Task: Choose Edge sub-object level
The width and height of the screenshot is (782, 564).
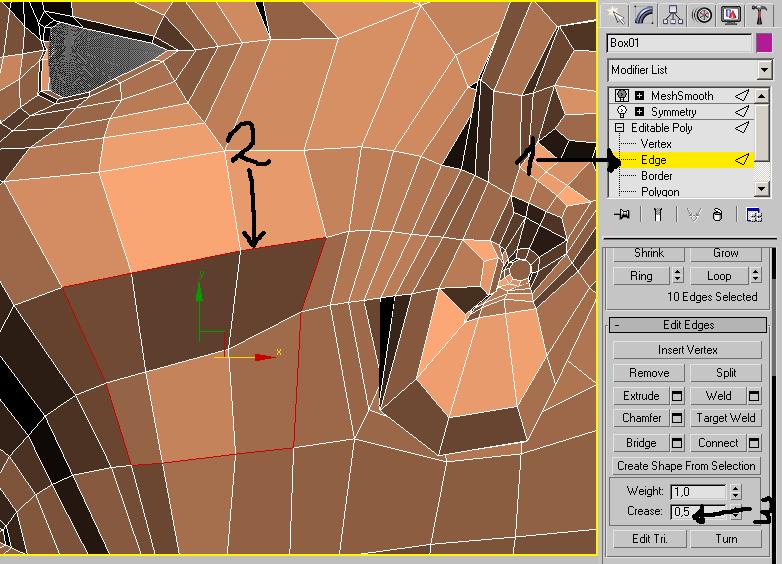Action: coord(653,160)
